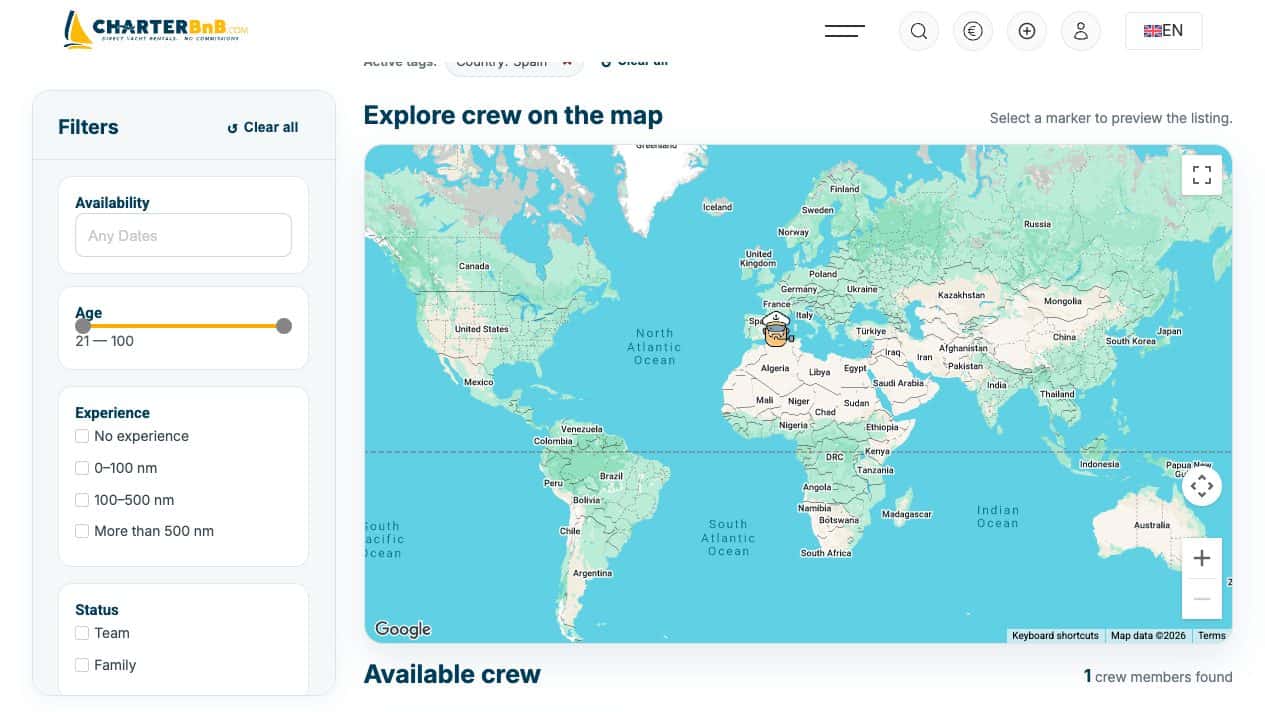Check the No experience checkbox

(82, 436)
